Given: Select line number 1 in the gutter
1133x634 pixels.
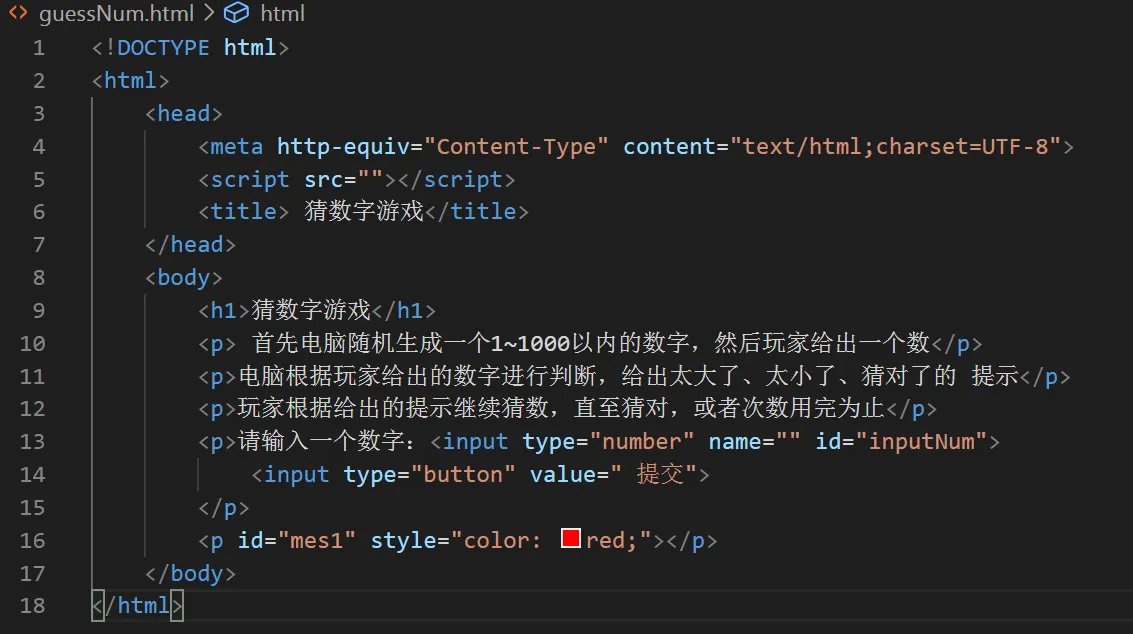Looking at the screenshot, I should click(38, 48).
